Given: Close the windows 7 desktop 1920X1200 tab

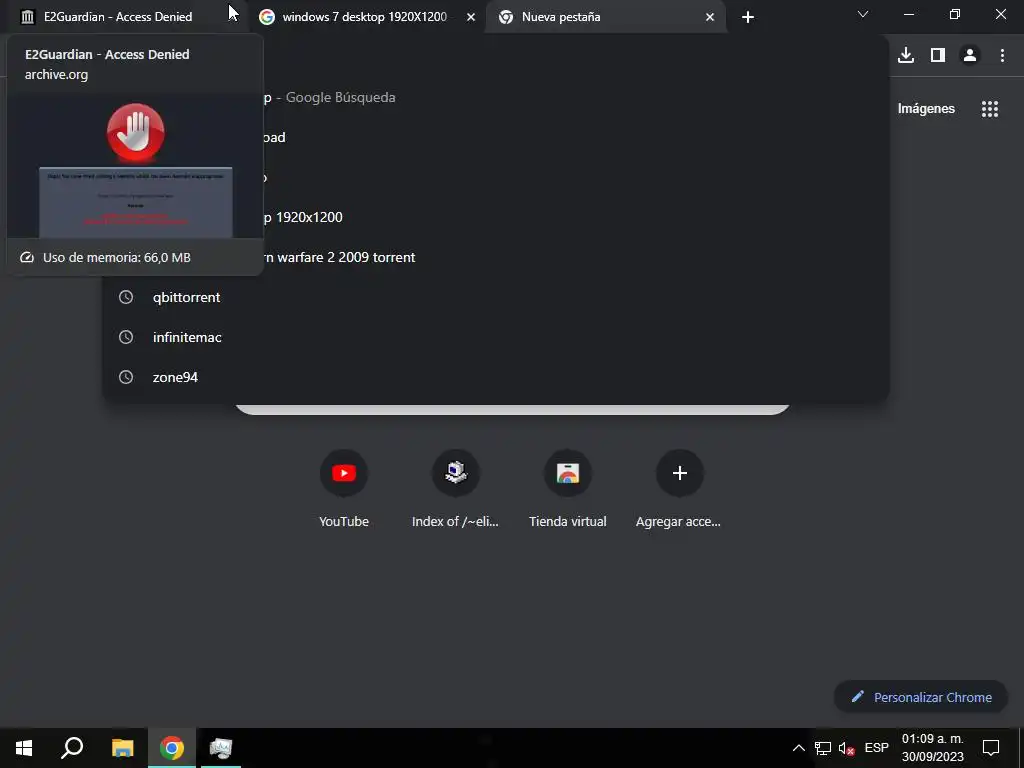Looking at the screenshot, I should coord(471,17).
